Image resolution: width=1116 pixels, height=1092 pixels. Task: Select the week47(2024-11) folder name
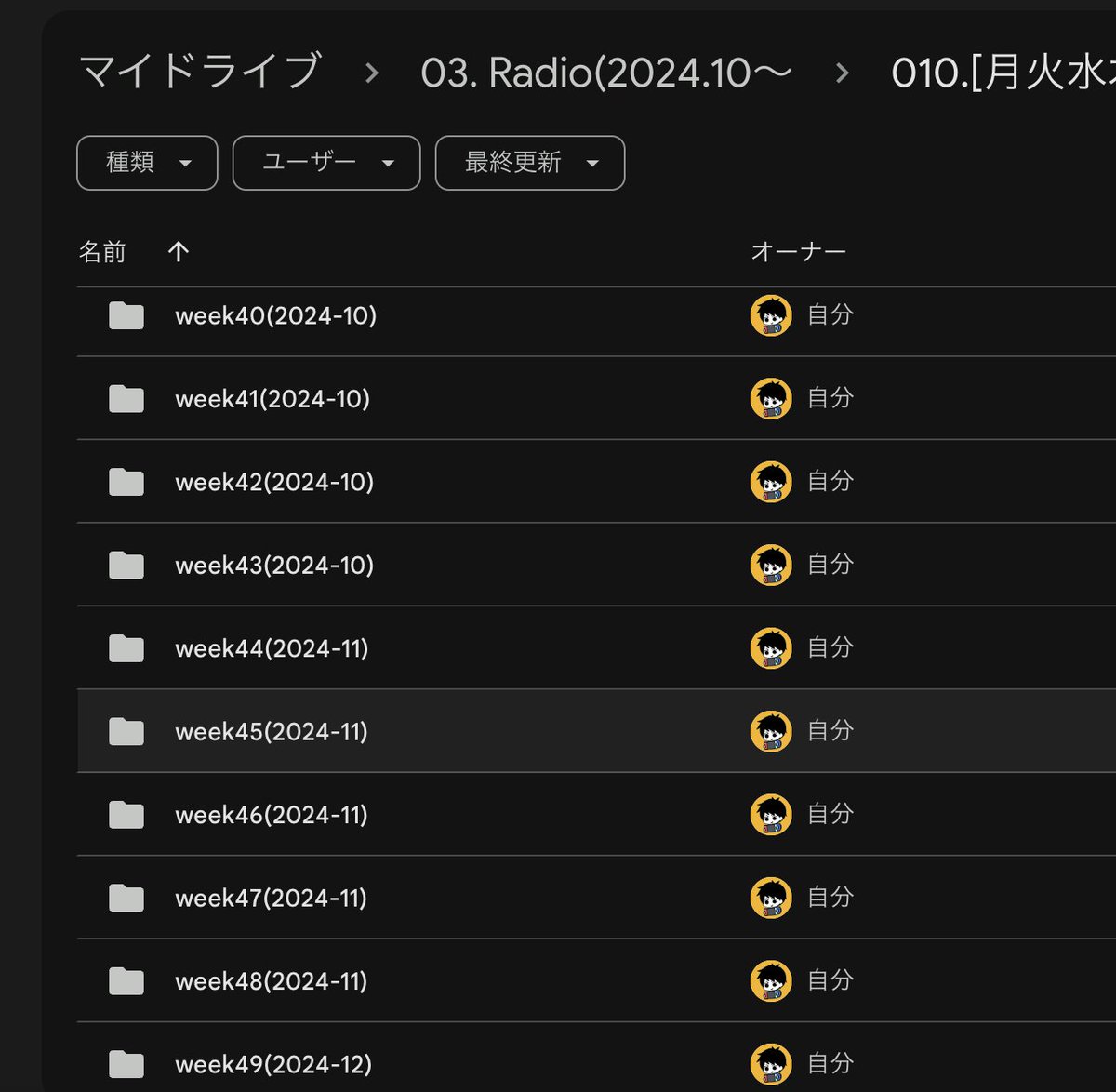coord(271,899)
